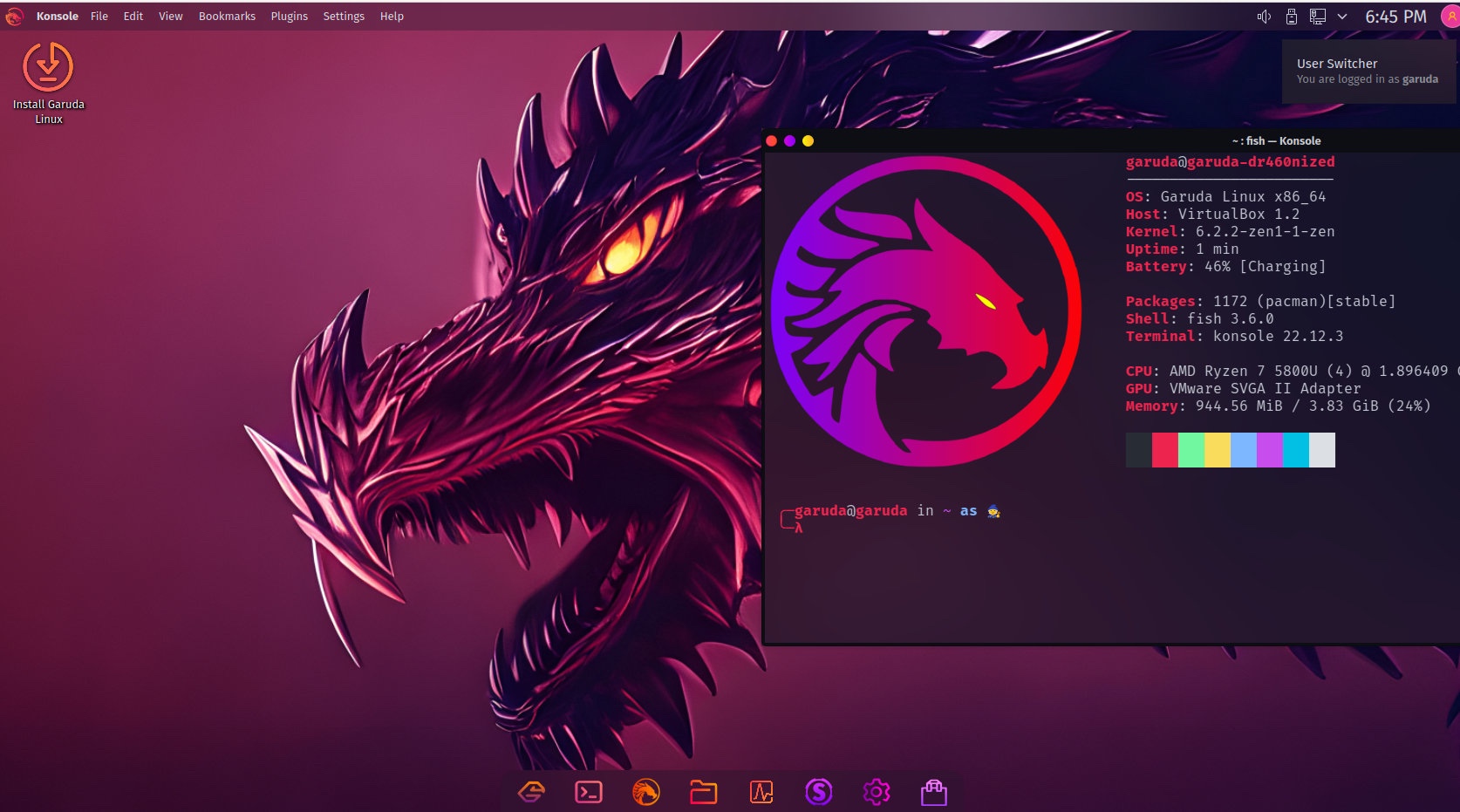Expand the system tray chevron arrow
The height and width of the screenshot is (812, 1460).
click(x=1342, y=16)
